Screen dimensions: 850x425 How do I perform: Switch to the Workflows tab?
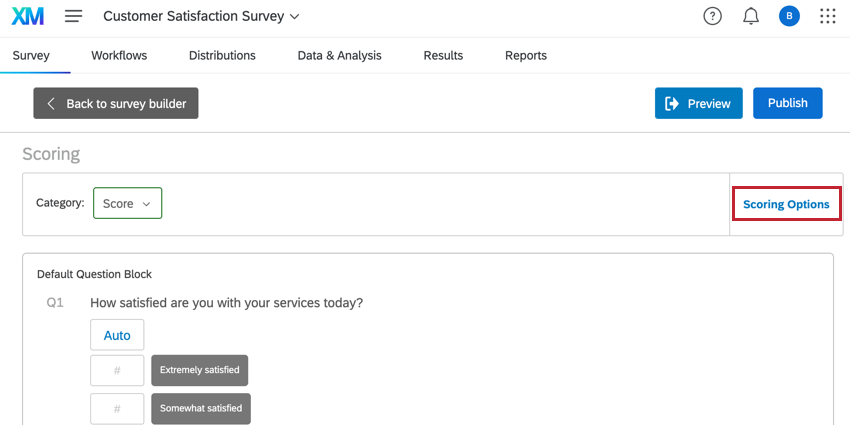pos(119,56)
